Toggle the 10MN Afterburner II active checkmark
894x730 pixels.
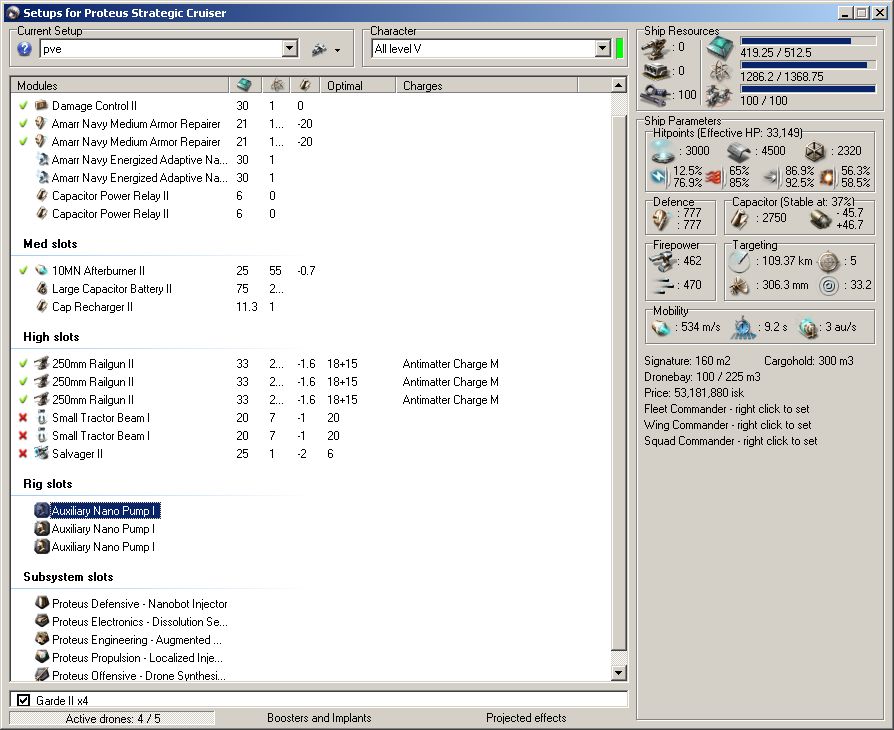23,270
